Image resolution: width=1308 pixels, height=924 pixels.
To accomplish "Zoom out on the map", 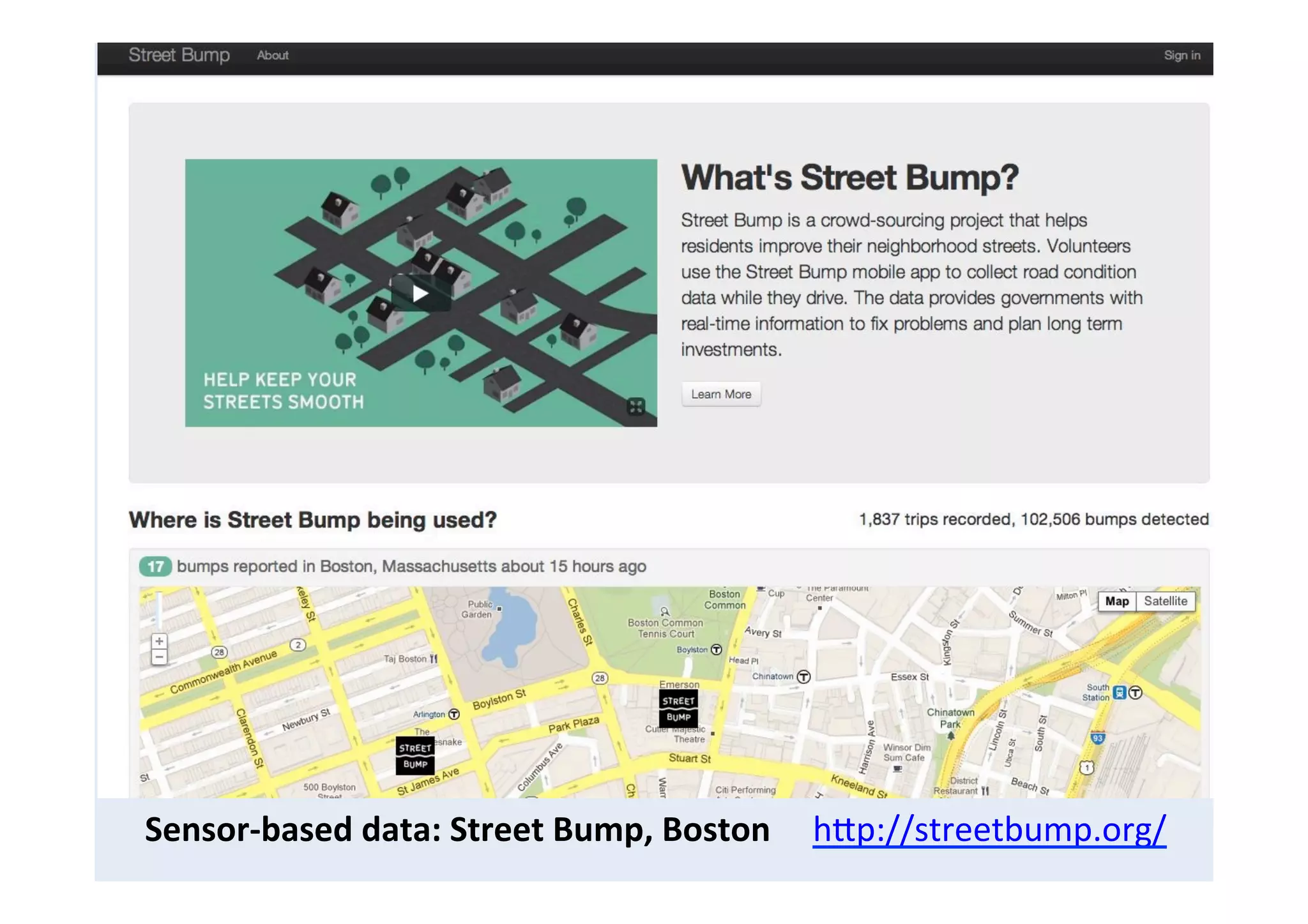I will pos(159,657).
